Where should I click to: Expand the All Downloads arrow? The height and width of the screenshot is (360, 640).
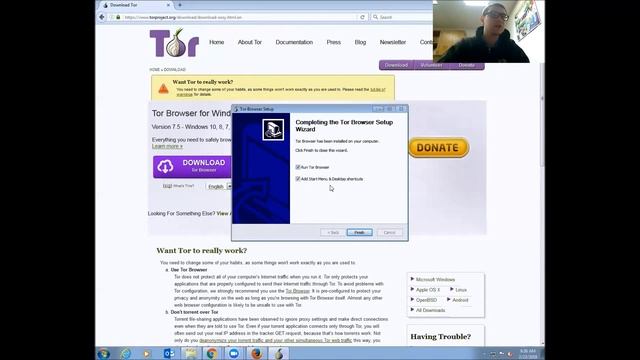(412, 310)
